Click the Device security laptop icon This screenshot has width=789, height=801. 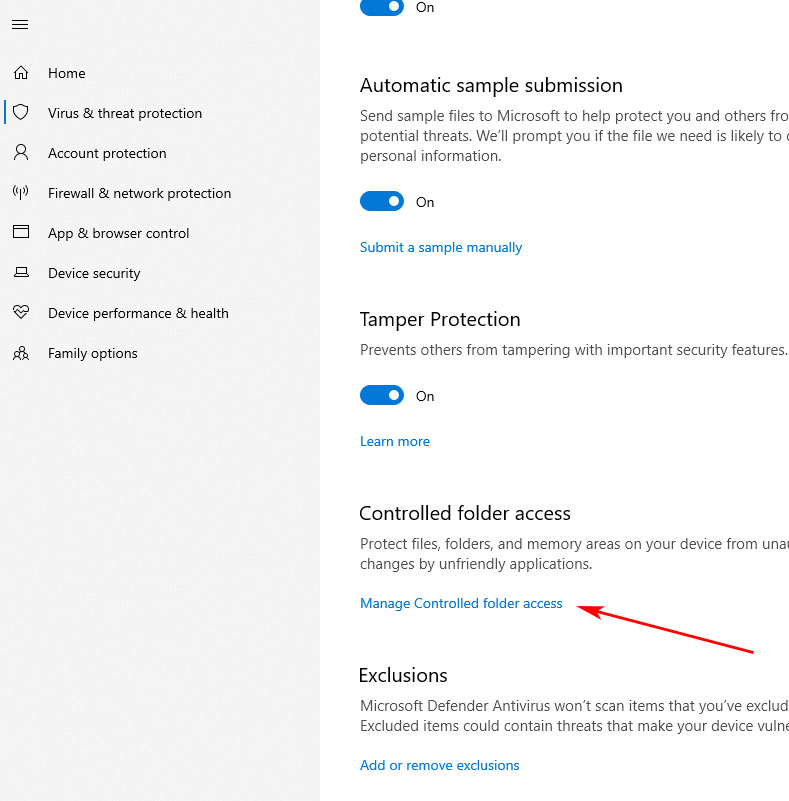[21, 272]
